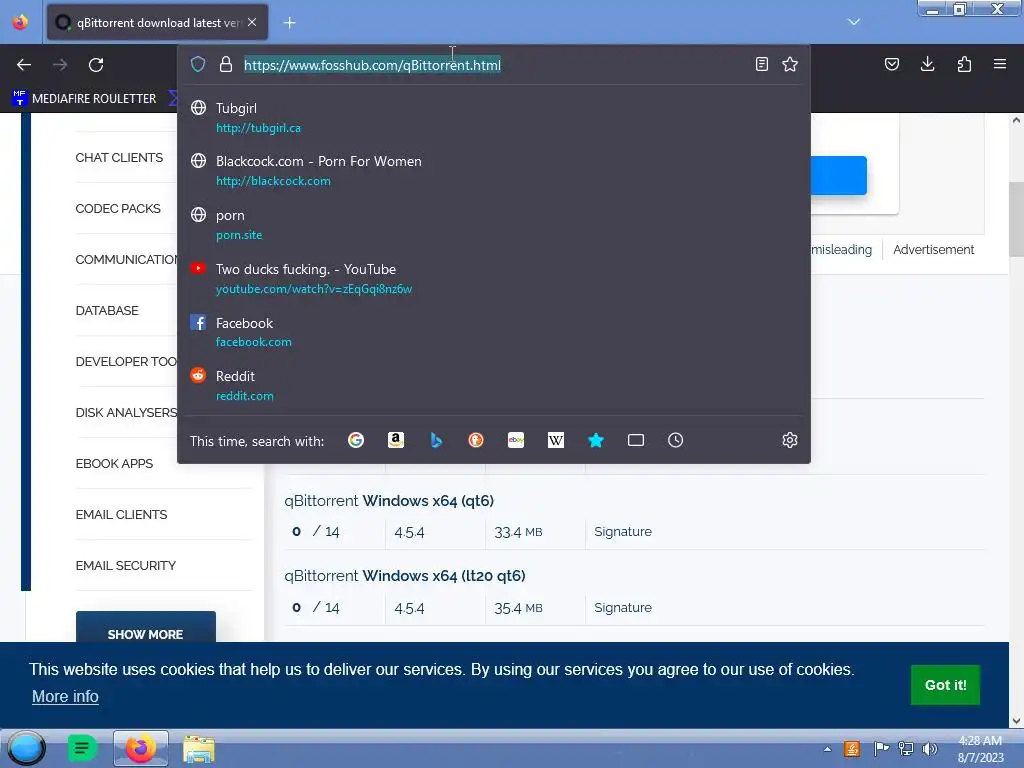Open the taskbar clock showing 4:28 AM
Viewport: 1024px width, 768px height.
[x=980, y=749]
